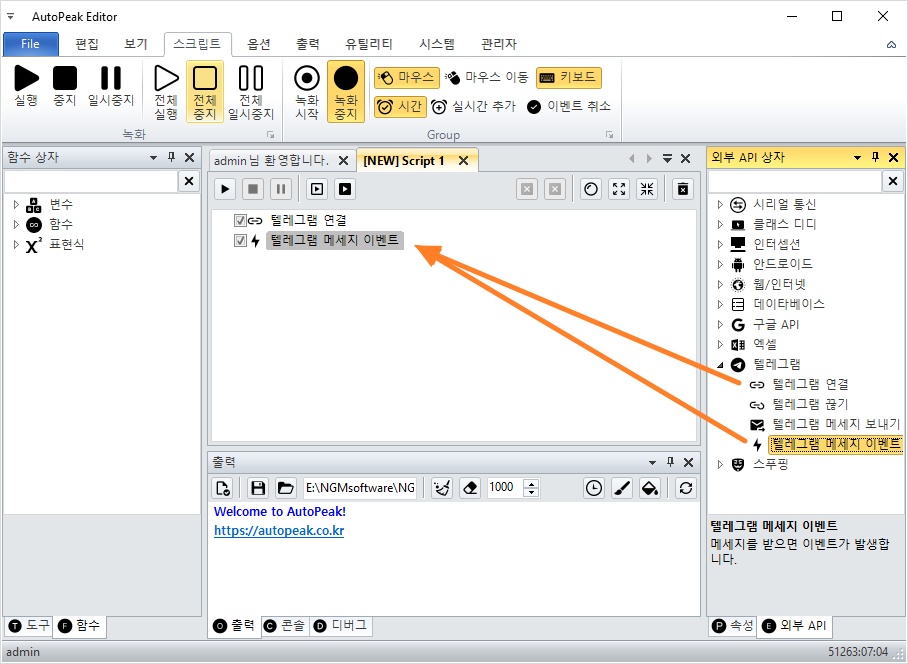Toggle 마우스 recording option
Viewport: 908px width, 664px height.
point(407,78)
